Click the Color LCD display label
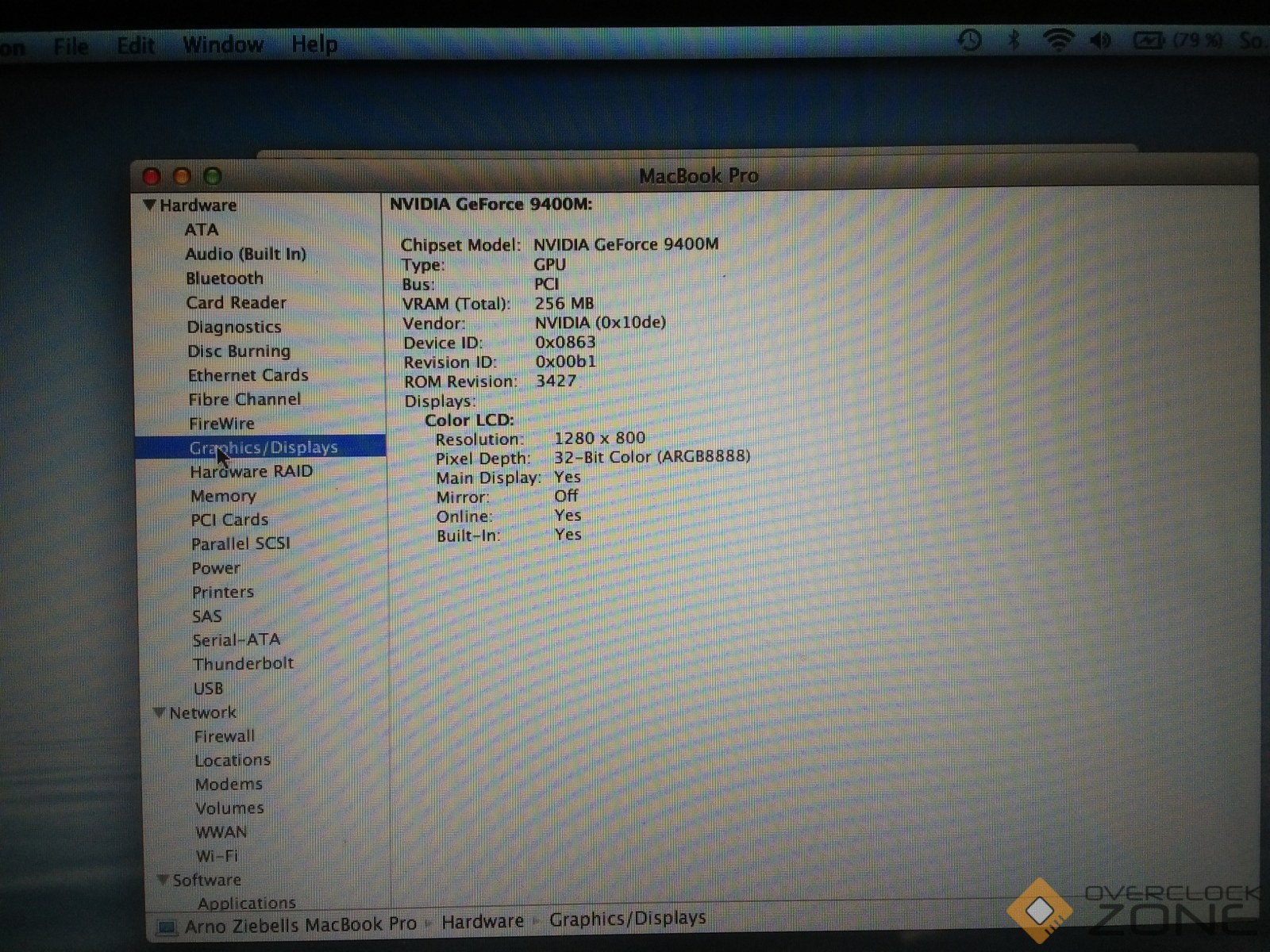This screenshot has width=1270, height=952. click(x=469, y=420)
